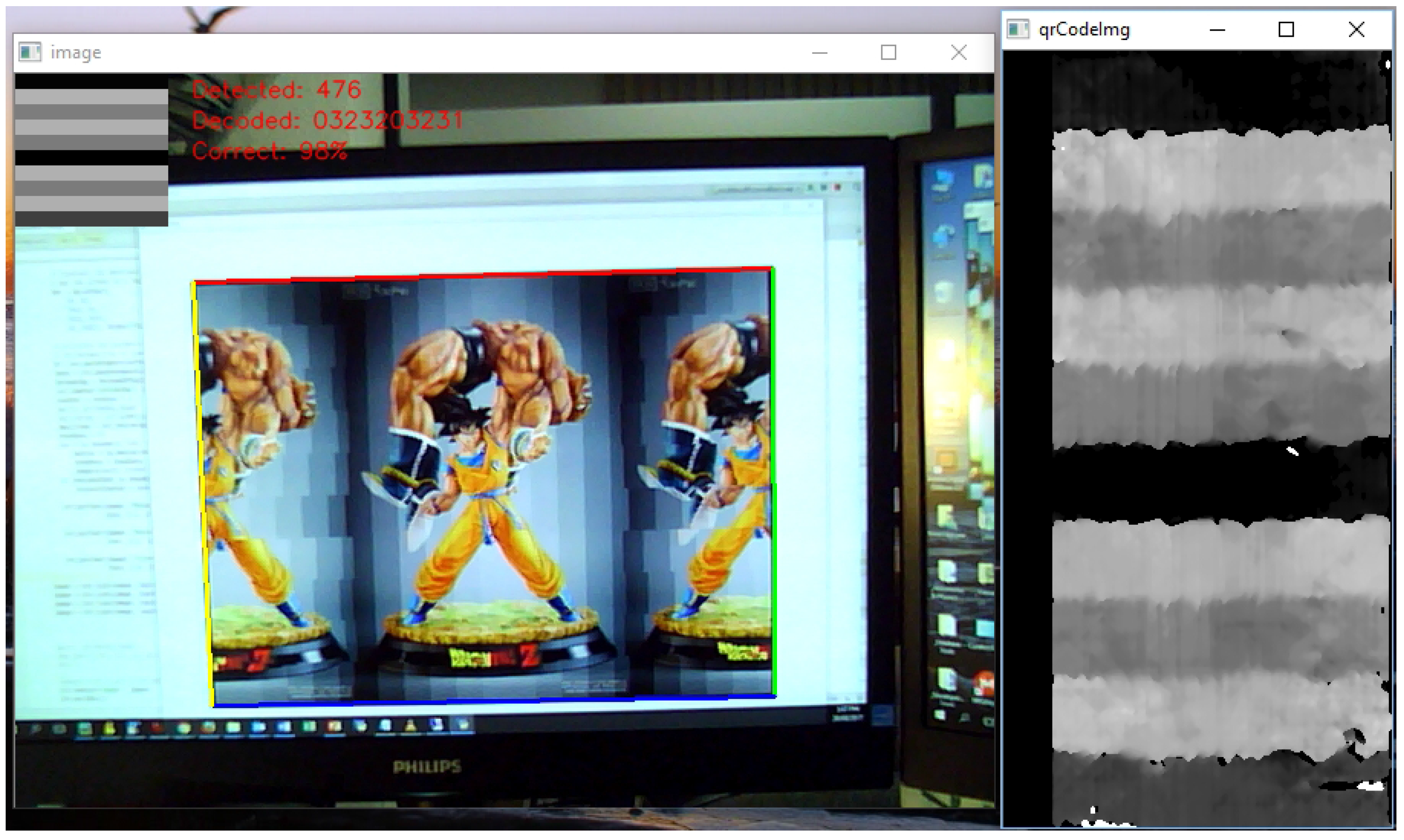Click the red 'Detected: 476' overlay text

pyautogui.click(x=276, y=90)
